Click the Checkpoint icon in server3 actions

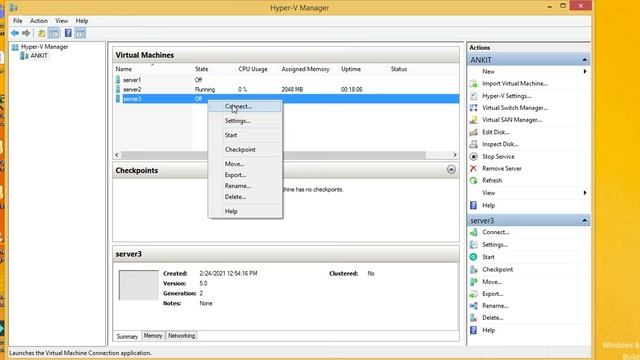click(473, 269)
